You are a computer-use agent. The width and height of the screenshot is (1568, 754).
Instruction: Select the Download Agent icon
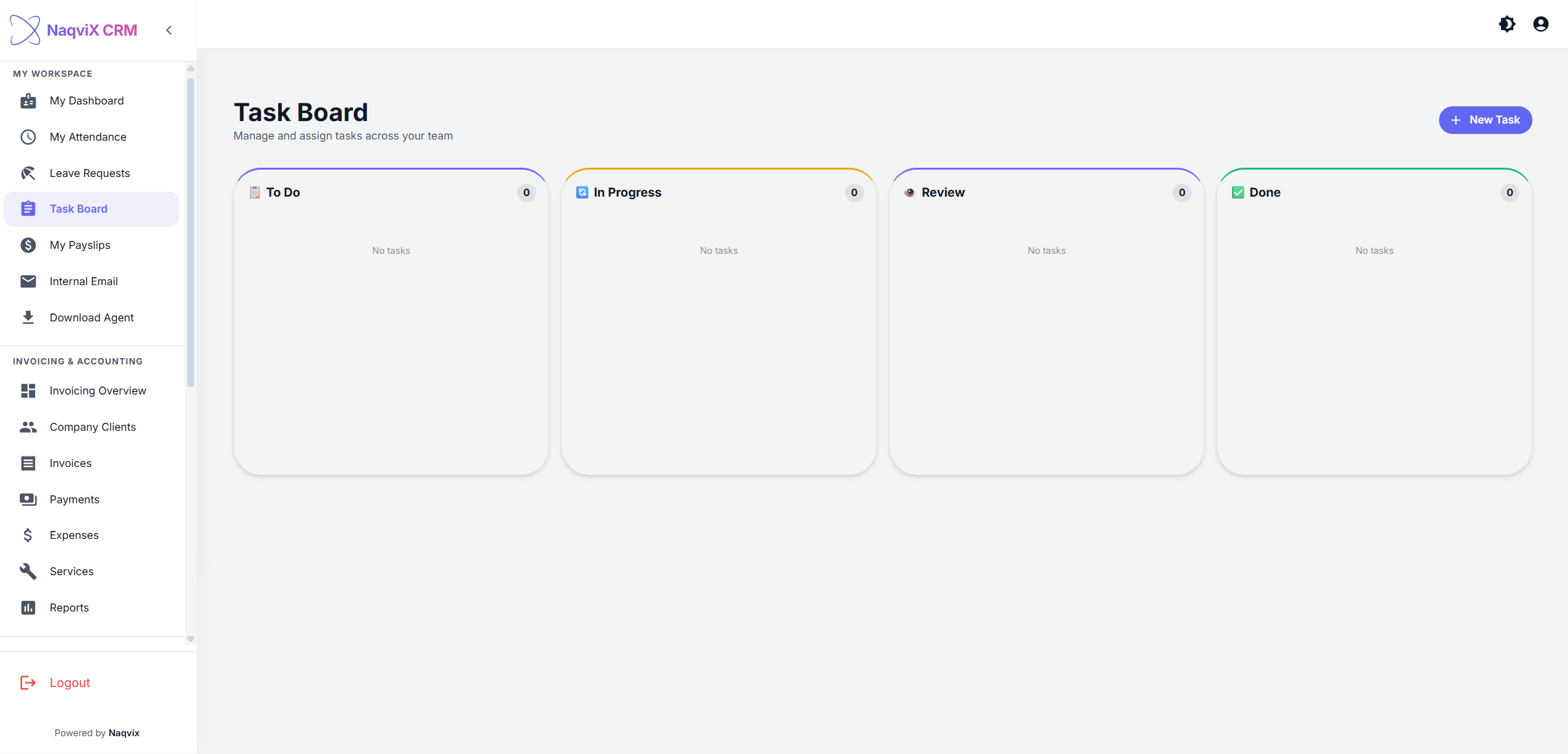28,317
